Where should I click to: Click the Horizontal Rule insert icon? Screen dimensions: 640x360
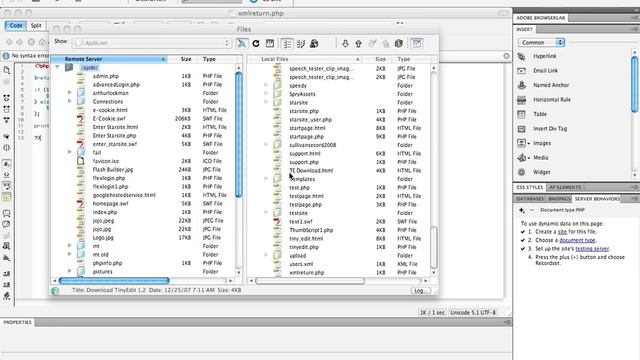click(521, 100)
